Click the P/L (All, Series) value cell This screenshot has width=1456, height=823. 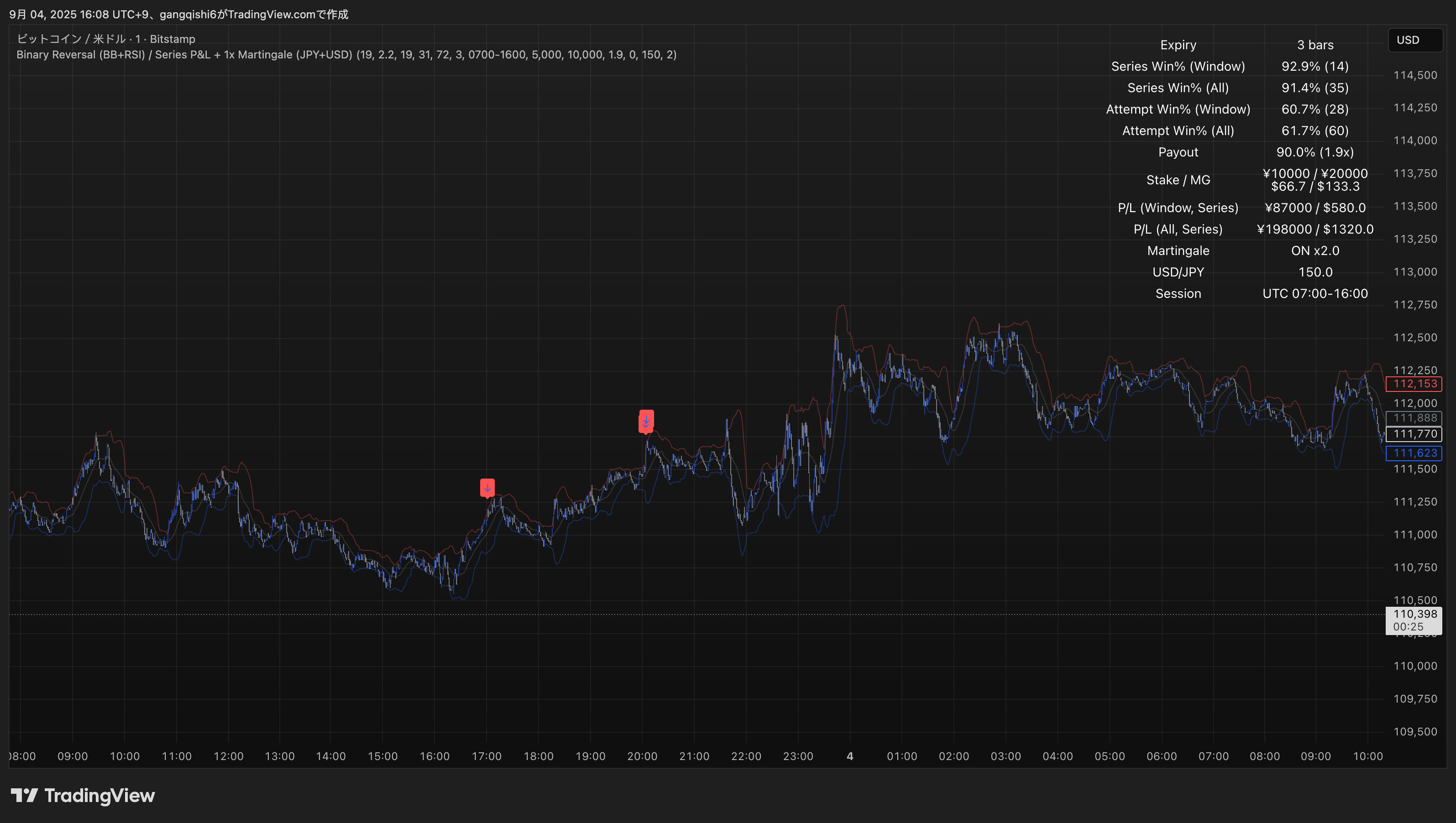(x=1315, y=229)
